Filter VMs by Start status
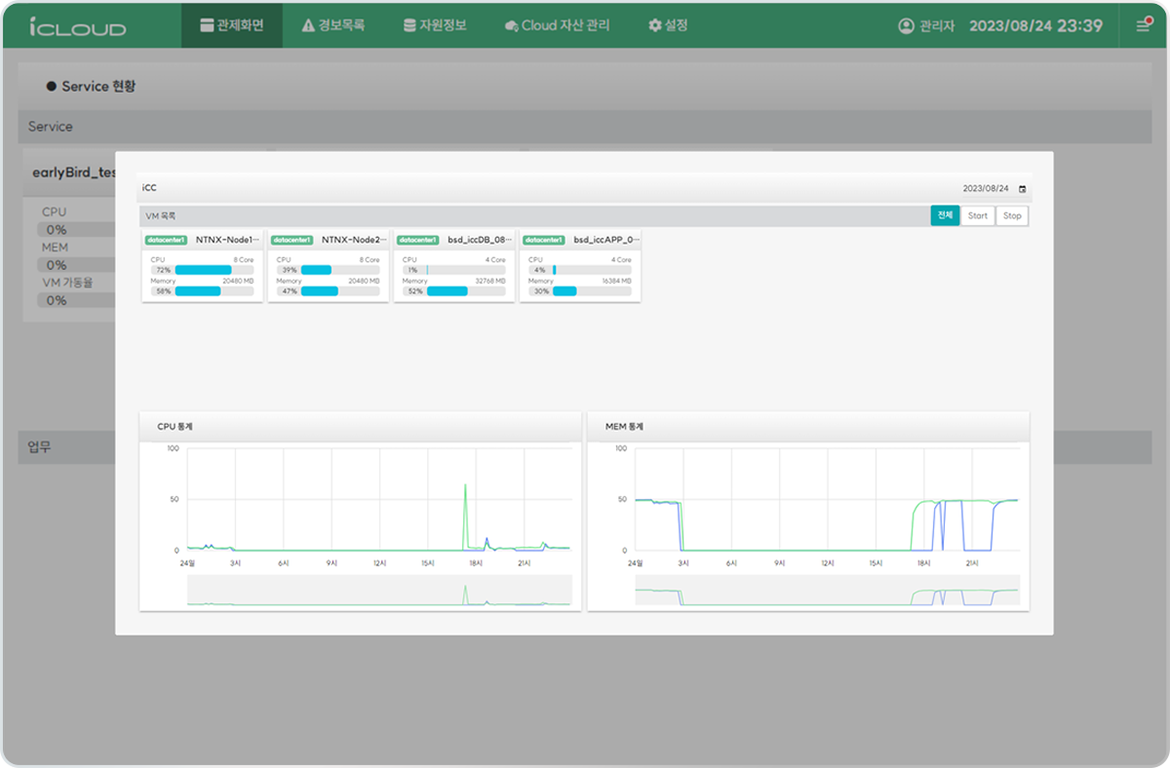The image size is (1170, 768). point(977,216)
